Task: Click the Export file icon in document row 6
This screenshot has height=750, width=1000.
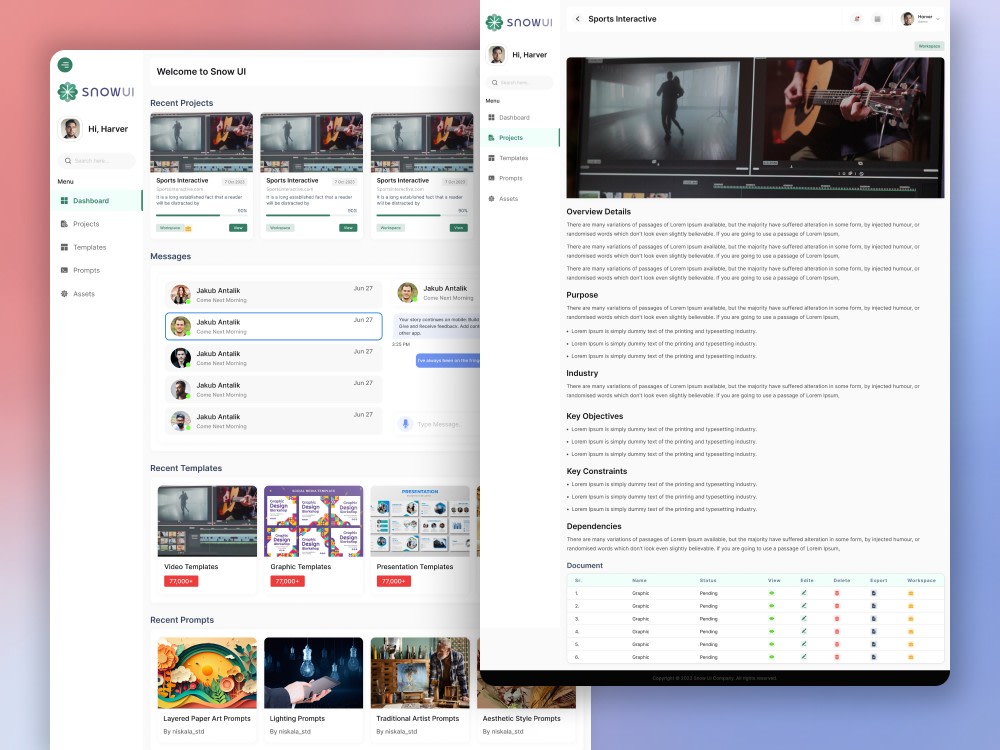Action: click(874, 657)
